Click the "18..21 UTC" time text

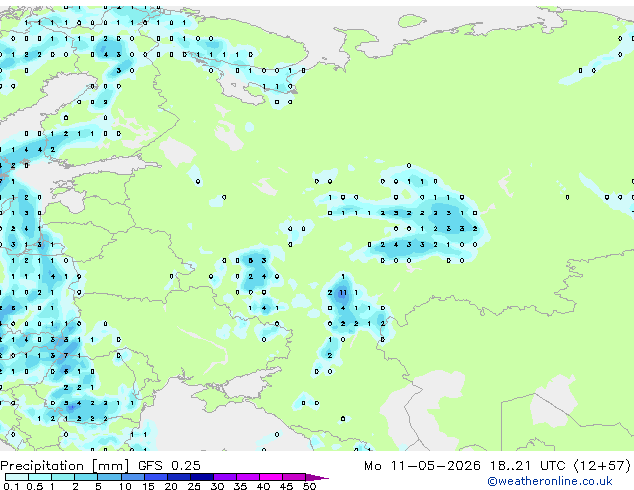pyautogui.click(x=527, y=466)
